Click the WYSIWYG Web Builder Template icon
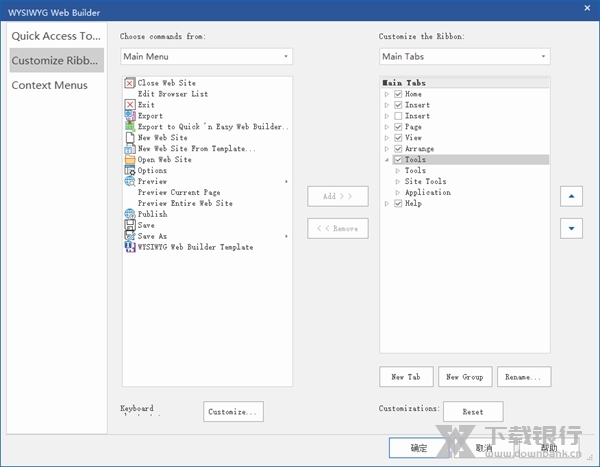This screenshot has height=467, width=600. click(130, 247)
